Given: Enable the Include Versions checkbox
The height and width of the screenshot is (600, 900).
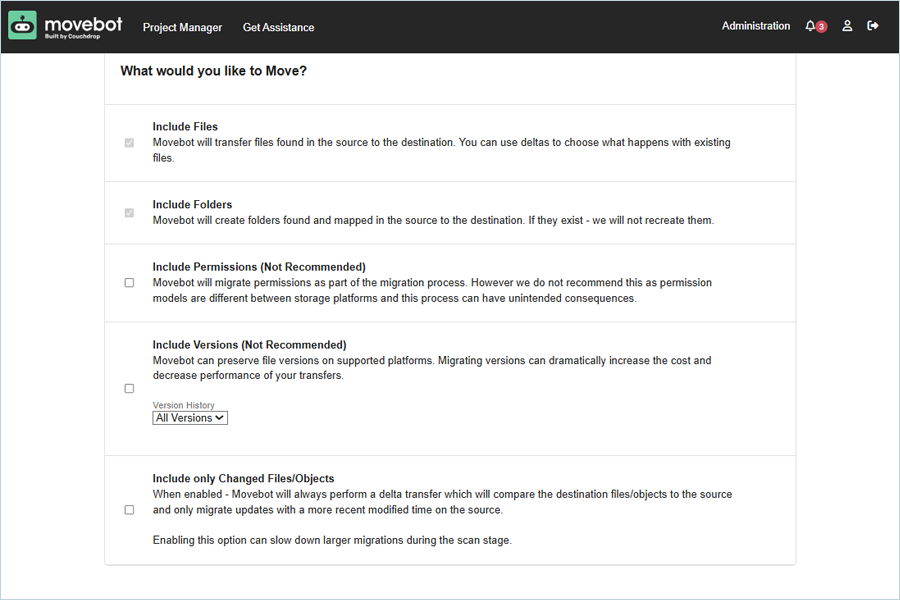Looking at the screenshot, I should pyautogui.click(x=129, y=389).
